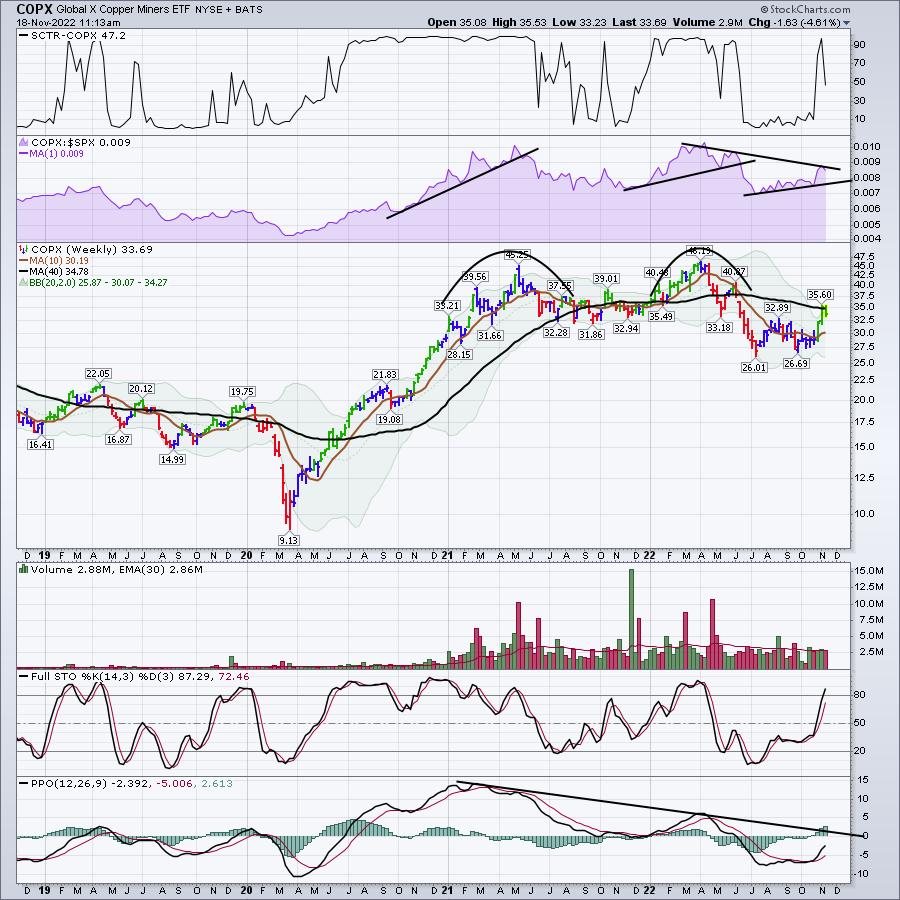900x900 pixels.
Task: Click the COPX:$SPX relative strength legend marker
Action: (x=22, y=142)
